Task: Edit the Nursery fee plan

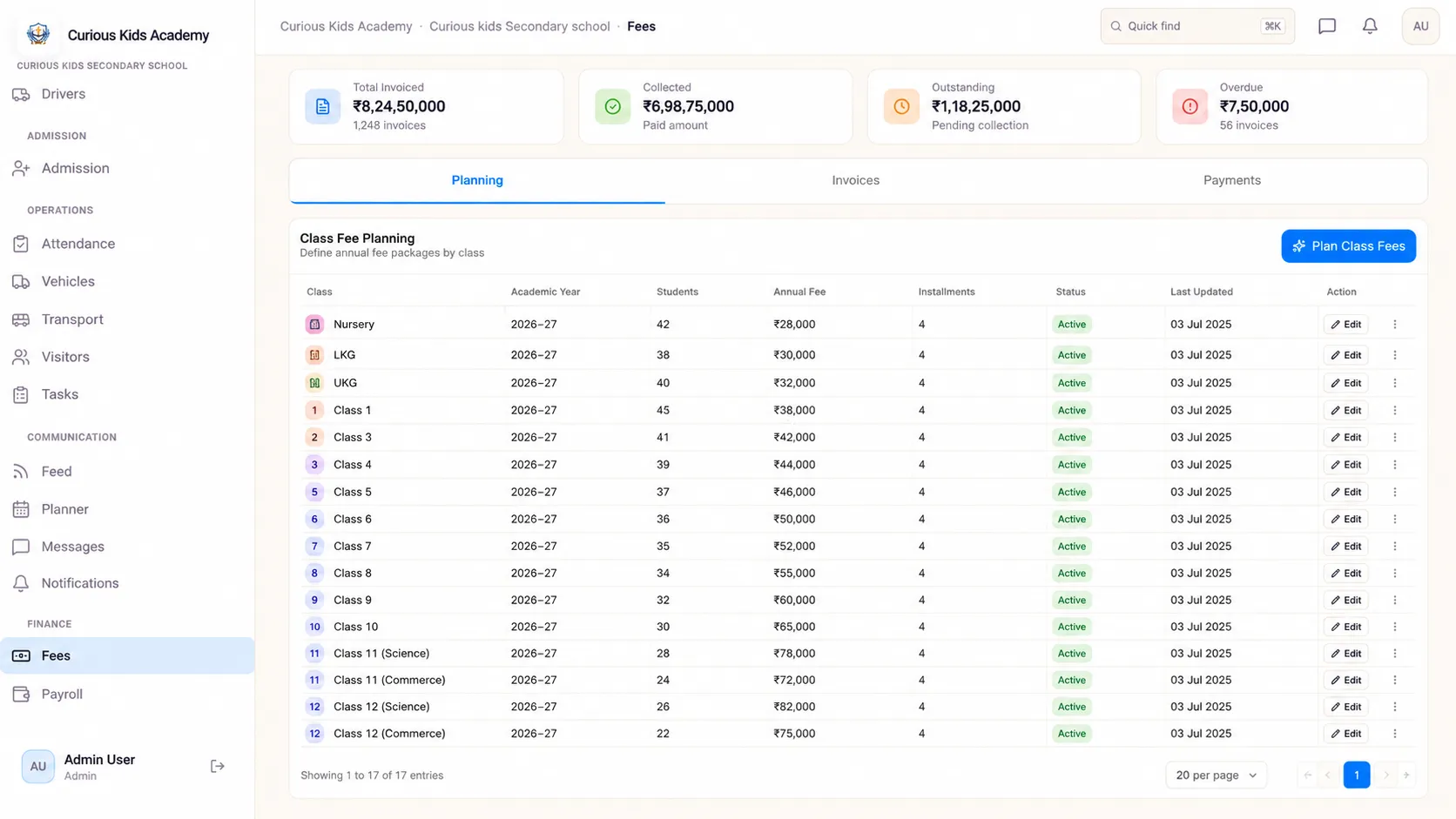Action: [x=1345, y=324]
